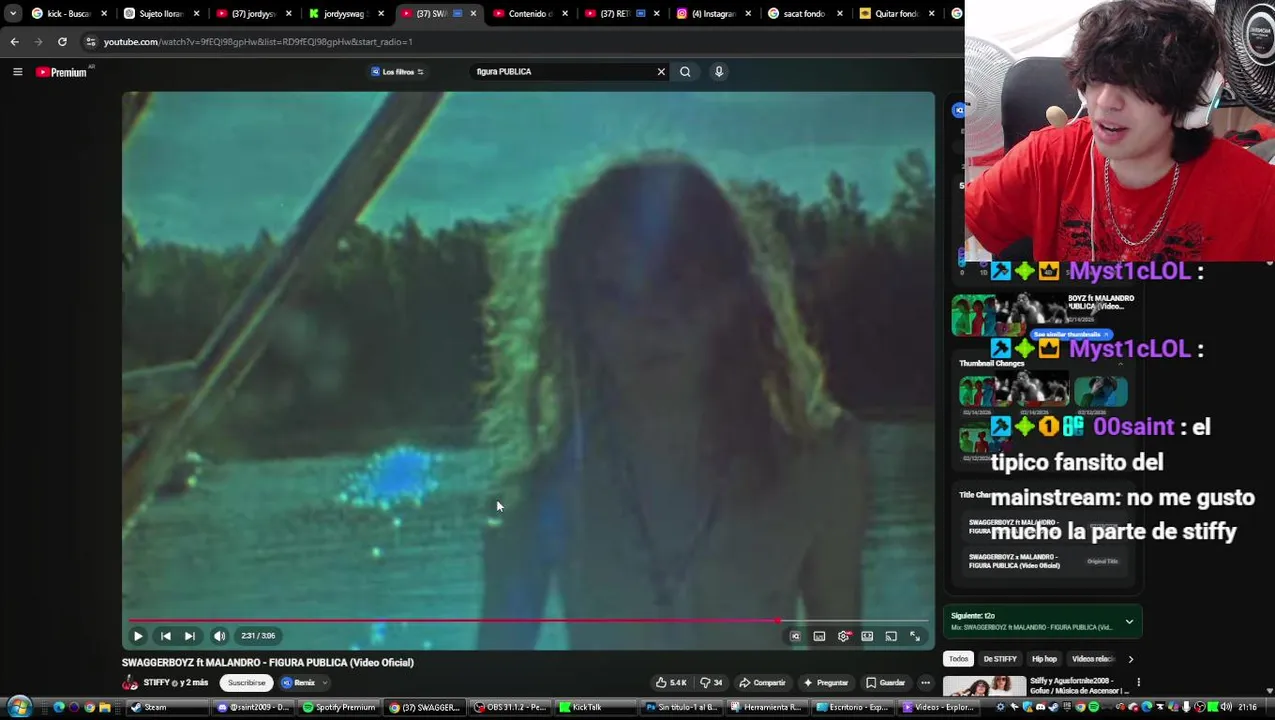The height and width of the screenshot is (720, 1275).
Task: Open the YouTube hamburger guide menu
Action: click(x=17, y=72)
